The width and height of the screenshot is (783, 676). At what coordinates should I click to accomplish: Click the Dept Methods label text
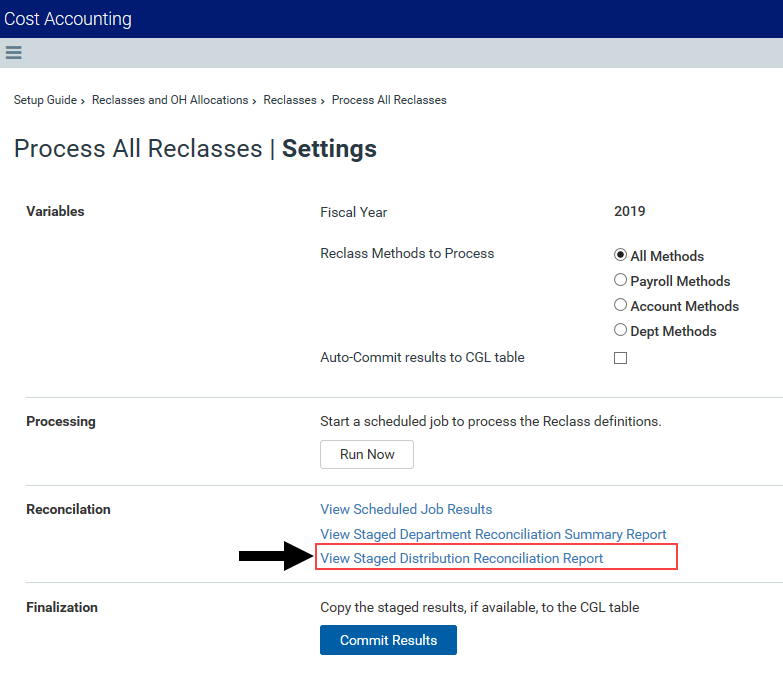[x=673, y=331]
